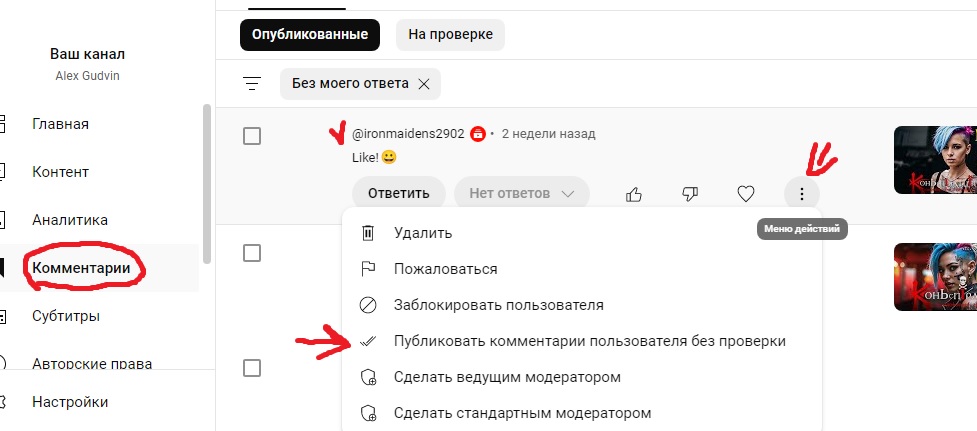Open first video thumbnail at right

[934, 160]
